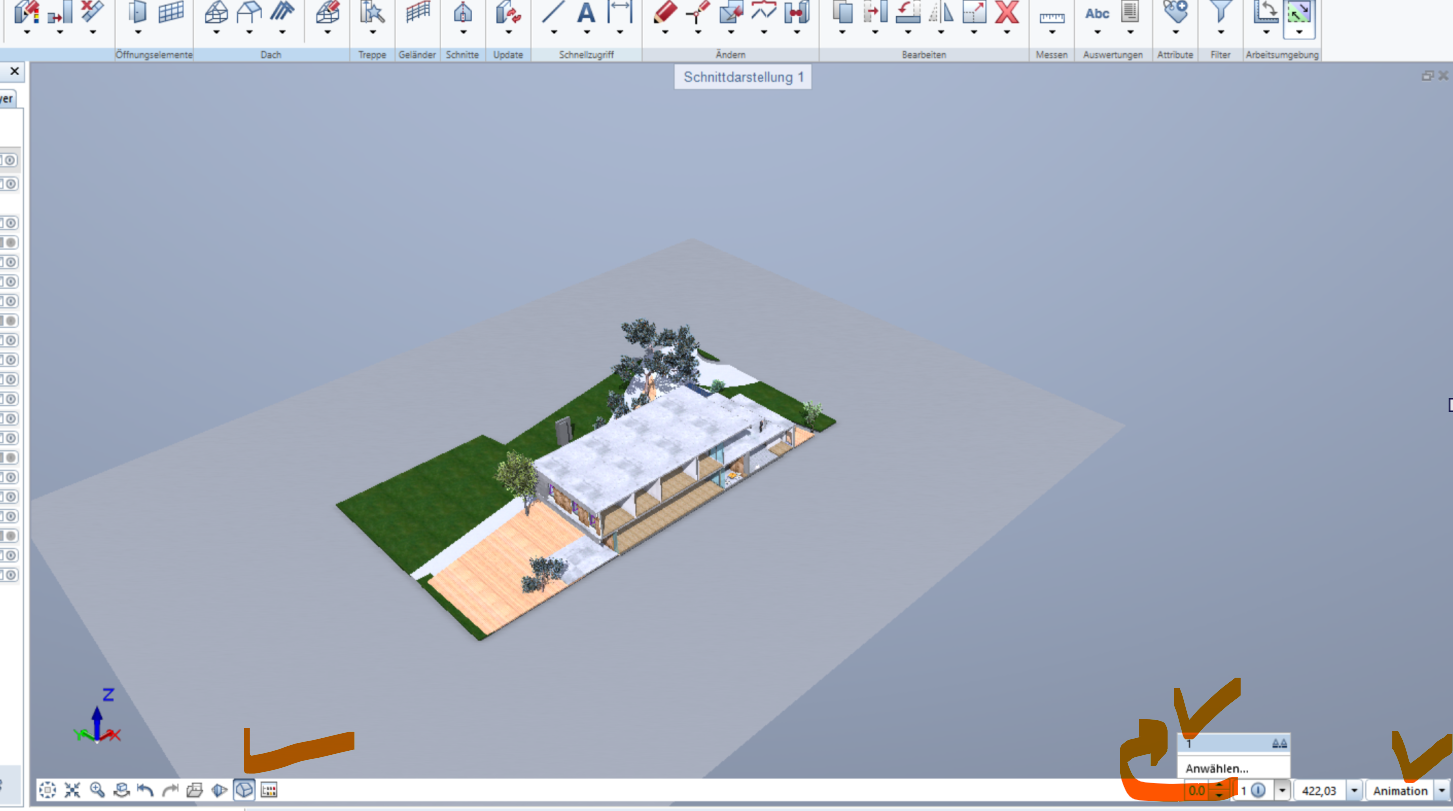Click the zoom magnifier icon in bottom toolbar
This screenshot has height=811, width=1453.
[97, 790]
